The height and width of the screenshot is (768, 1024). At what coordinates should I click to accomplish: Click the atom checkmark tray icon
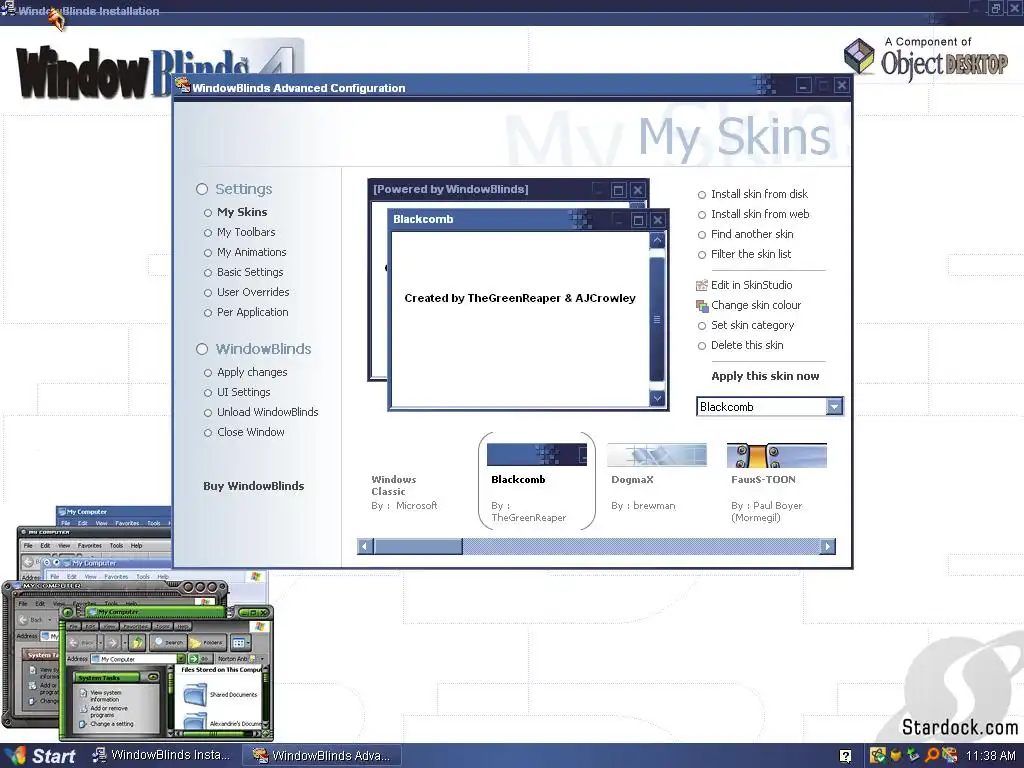877,756
